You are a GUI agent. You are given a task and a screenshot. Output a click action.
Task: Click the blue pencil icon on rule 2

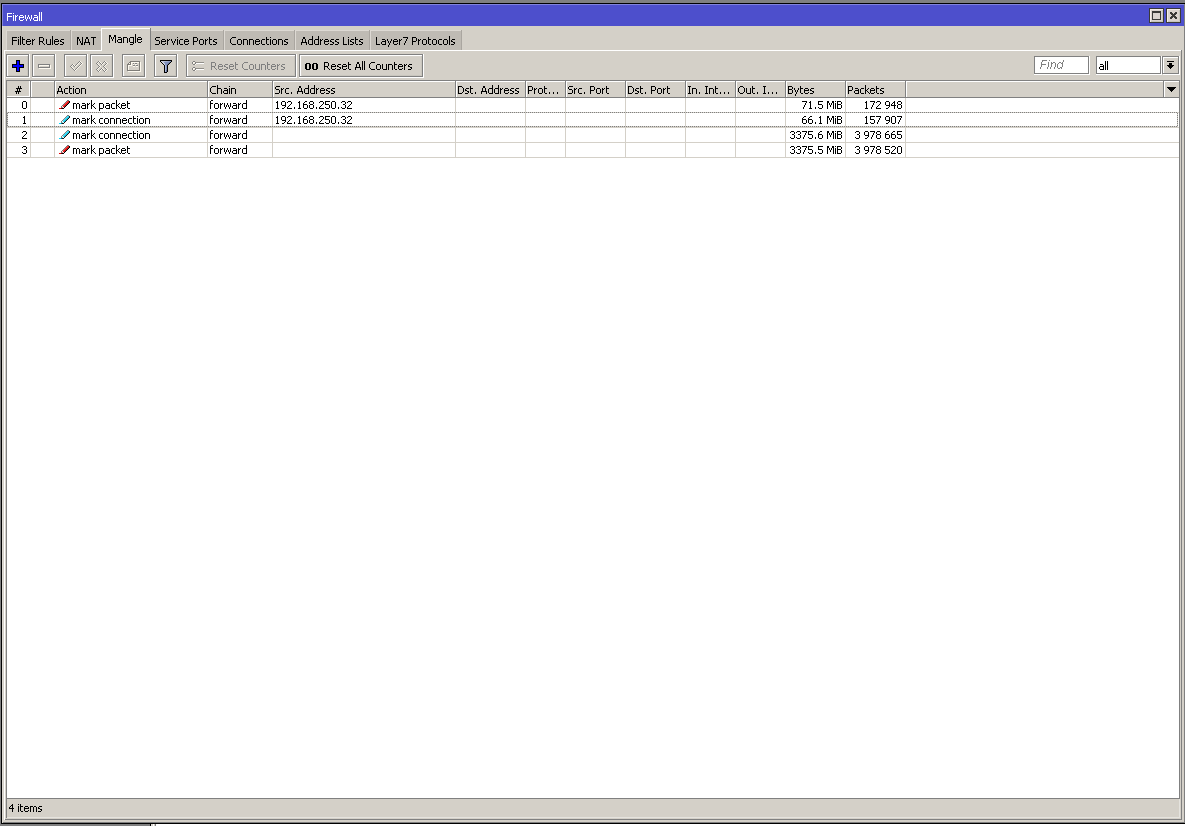64,135
